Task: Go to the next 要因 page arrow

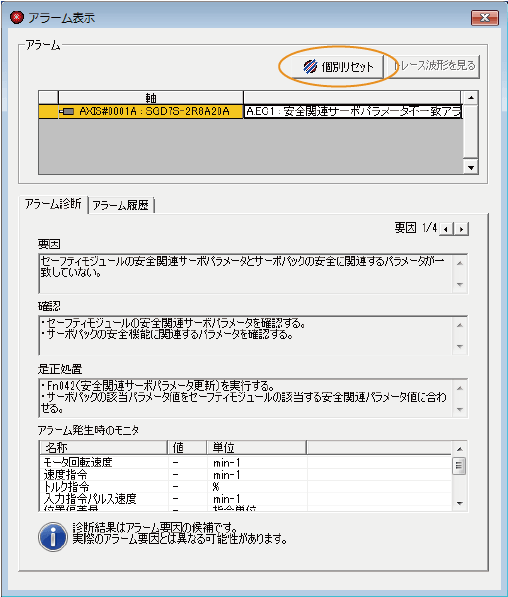Action: pyautogui.click(x=461, y=229)
